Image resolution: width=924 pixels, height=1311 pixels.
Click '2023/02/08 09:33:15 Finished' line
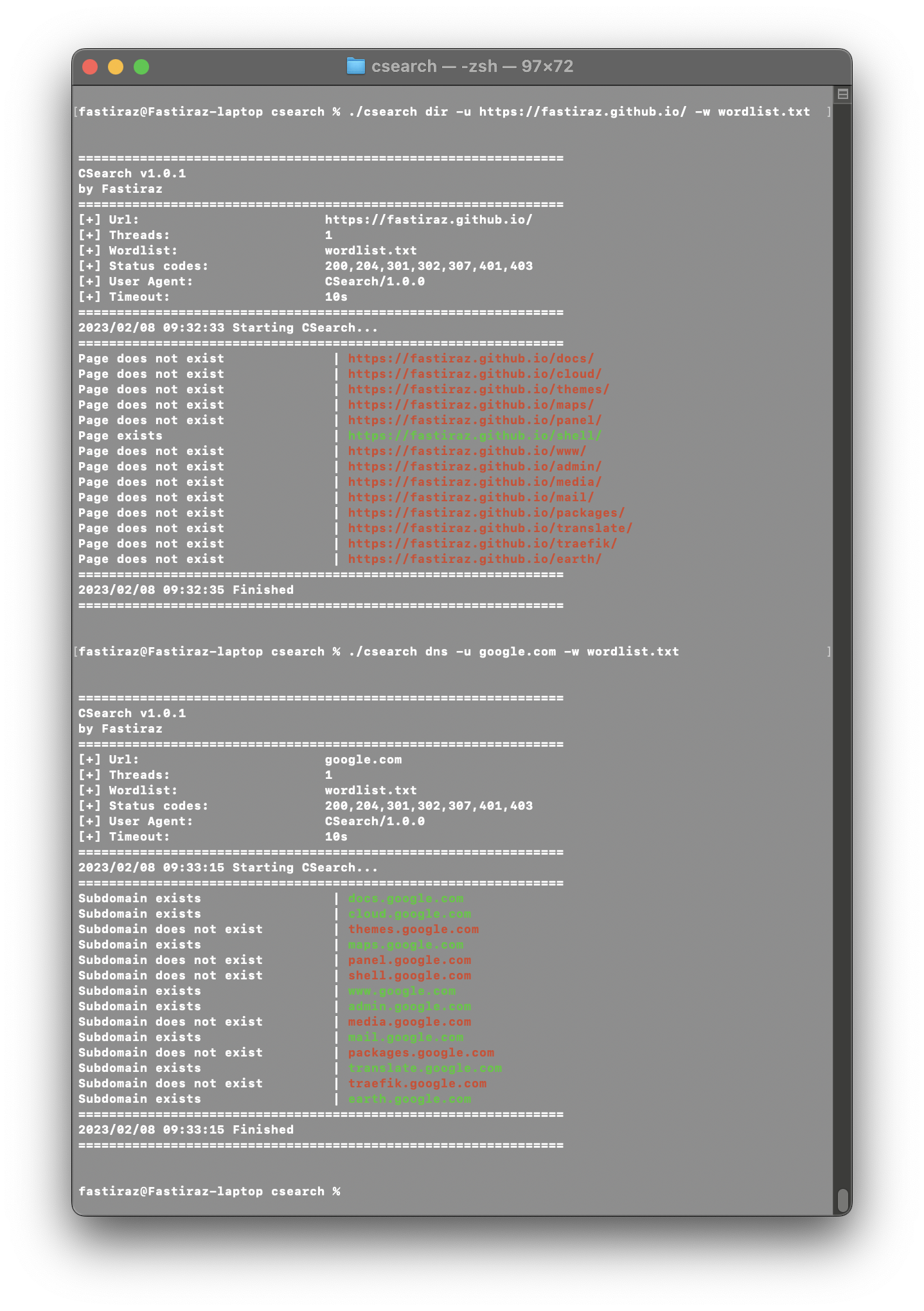186,1130
